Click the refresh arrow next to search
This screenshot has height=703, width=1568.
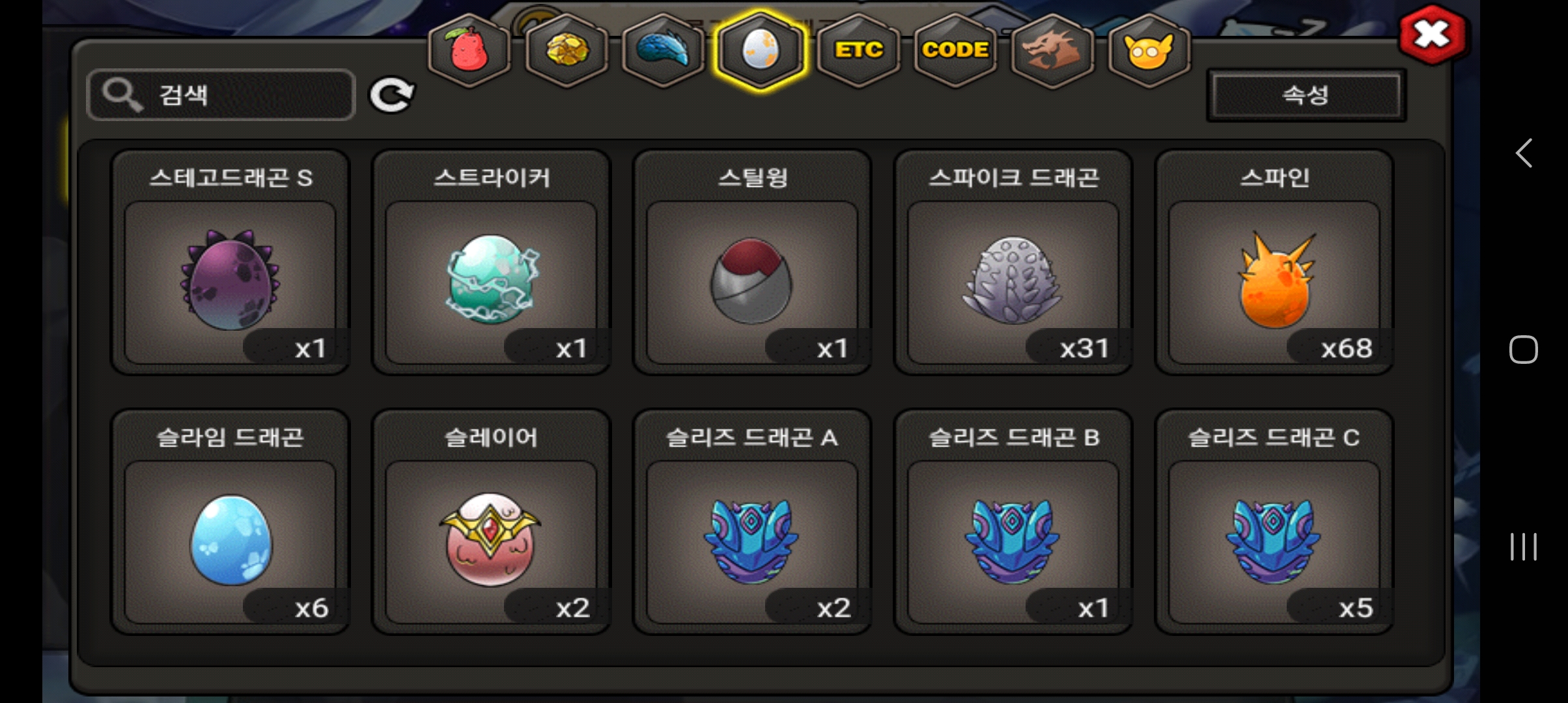tap(391, 96)
